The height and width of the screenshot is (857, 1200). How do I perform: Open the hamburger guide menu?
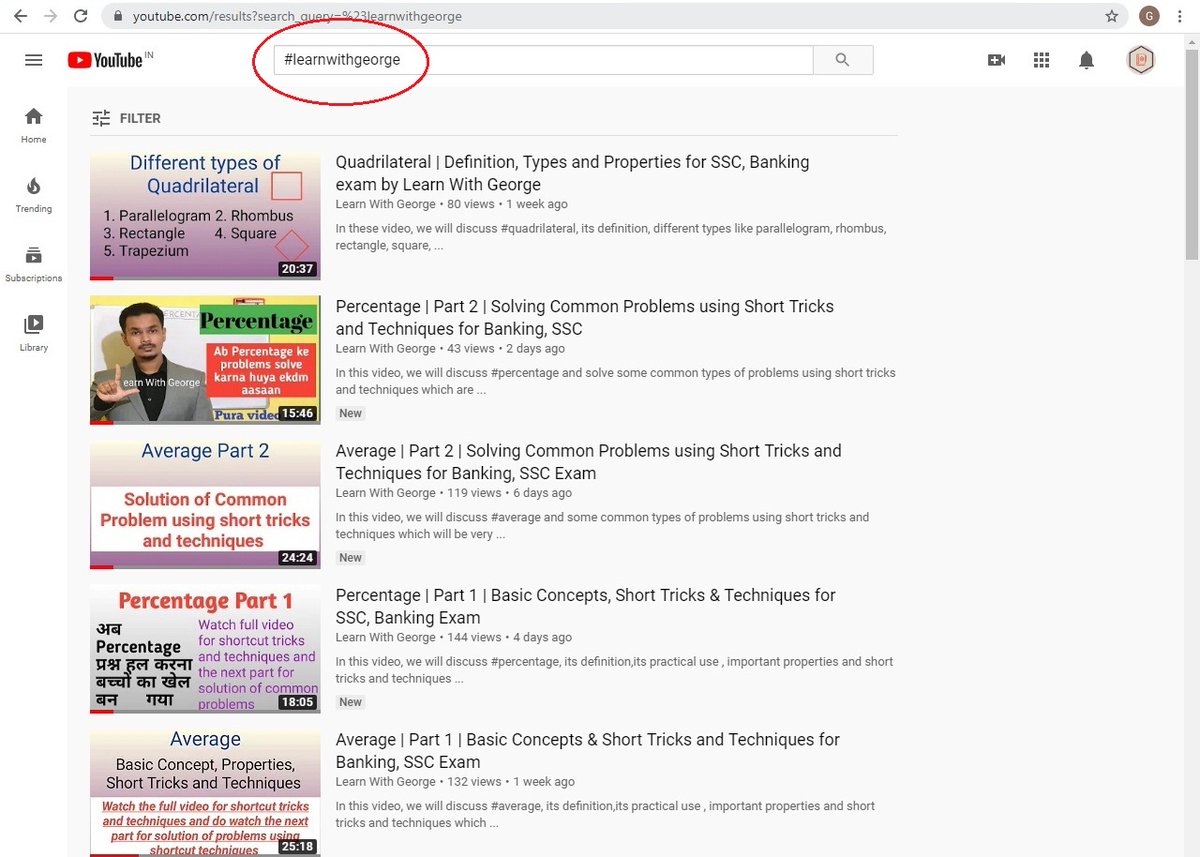tap(34, 60)
